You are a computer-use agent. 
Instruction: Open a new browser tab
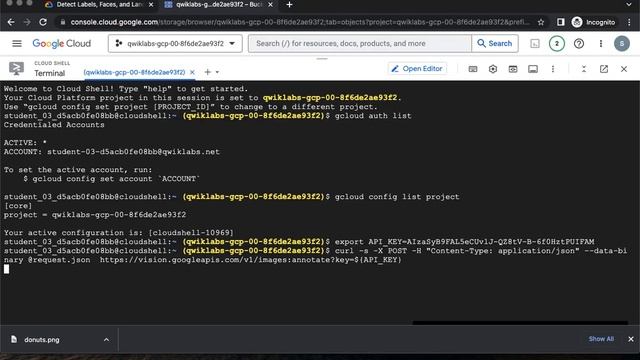pyautogui.click(x=289, y=4)
